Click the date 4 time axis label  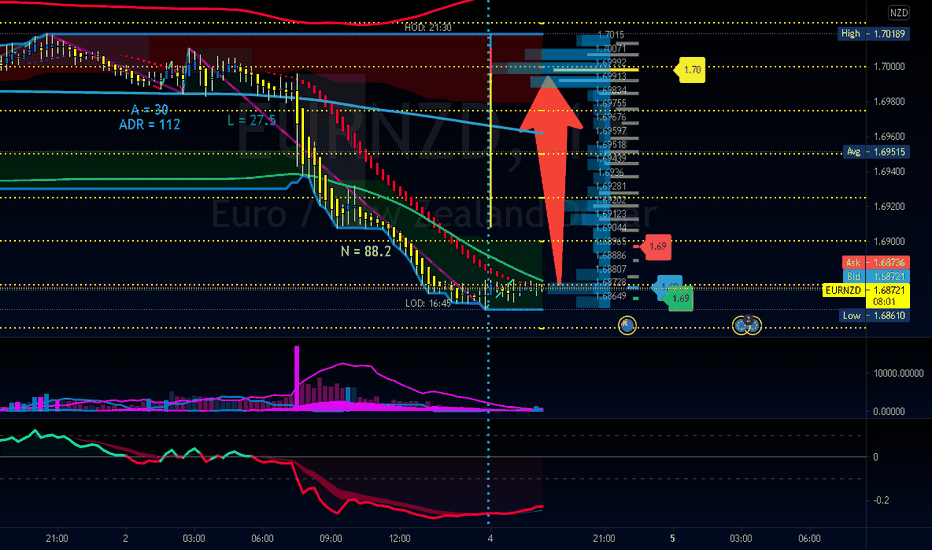(490, 539)
